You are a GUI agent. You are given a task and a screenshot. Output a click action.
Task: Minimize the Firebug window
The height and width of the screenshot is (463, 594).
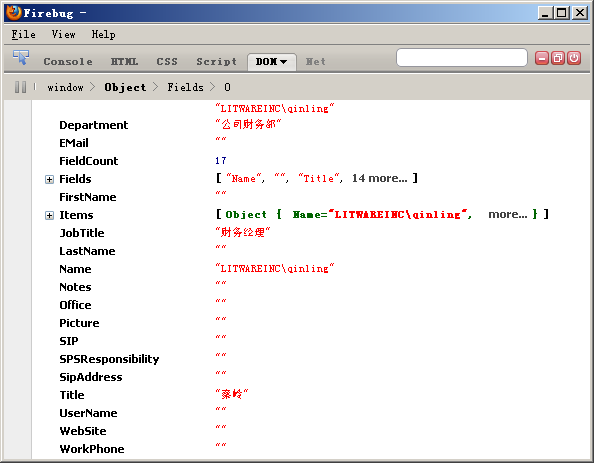(x=545, y=13)
